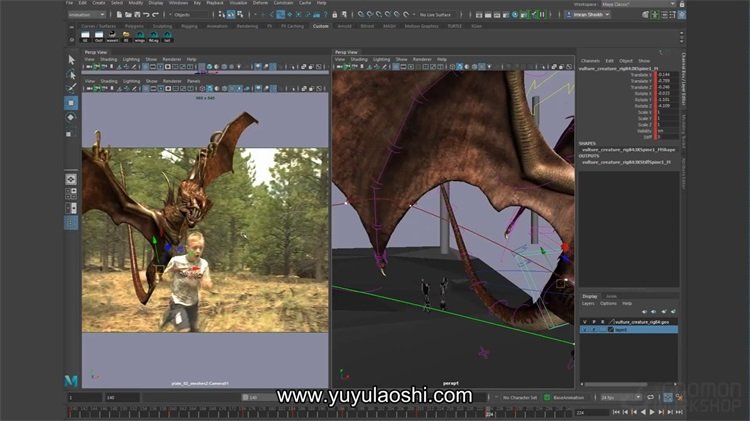Screen dimensions: 750x421
Task: Open the Imran Shaikh account dropdown
Action: click(x=588, y=15)
